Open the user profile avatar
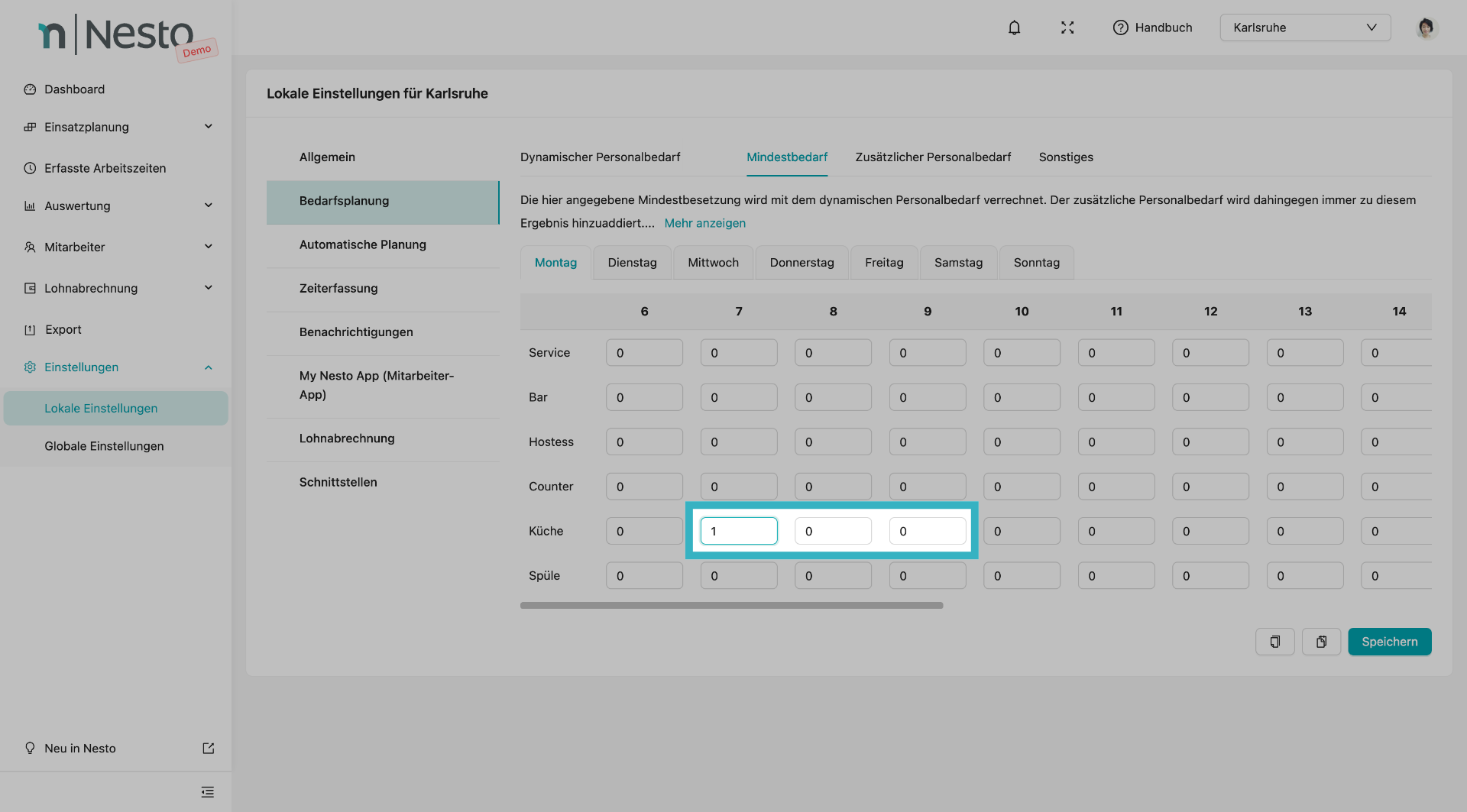Image resolution: width=1467 pixels, height=812 pixels. (x=1425, y=27)
